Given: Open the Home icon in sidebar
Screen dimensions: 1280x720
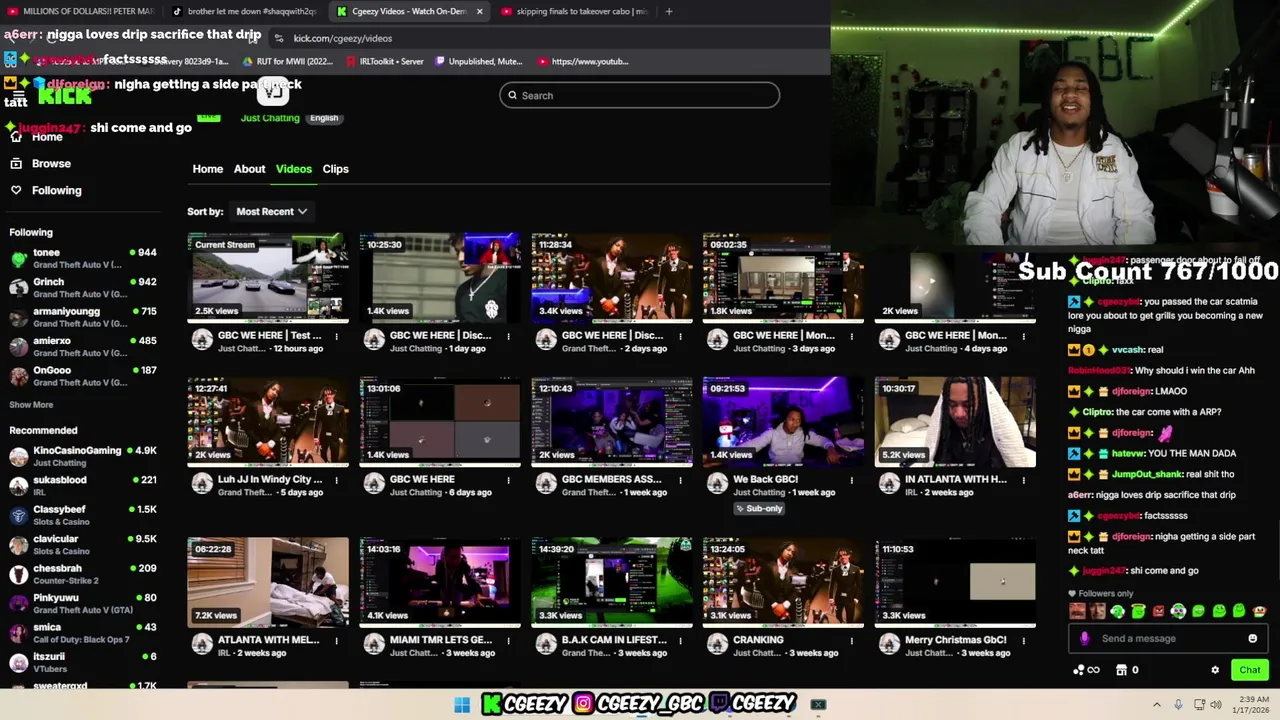Looking at the screenshot, I should (16, 137).
